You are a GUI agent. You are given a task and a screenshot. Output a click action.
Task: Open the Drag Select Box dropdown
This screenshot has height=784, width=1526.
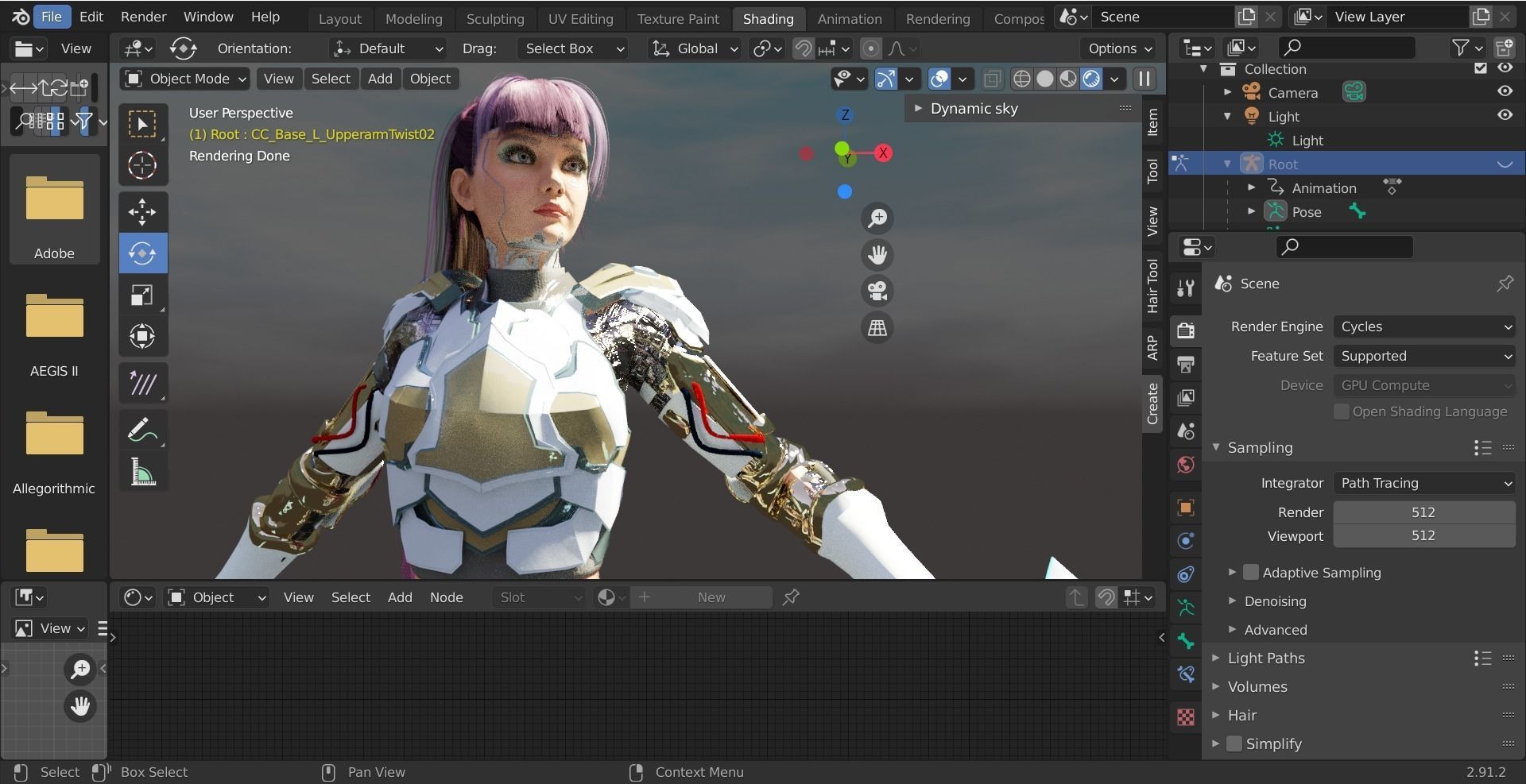pyautogui.click(x=572, y=48)
